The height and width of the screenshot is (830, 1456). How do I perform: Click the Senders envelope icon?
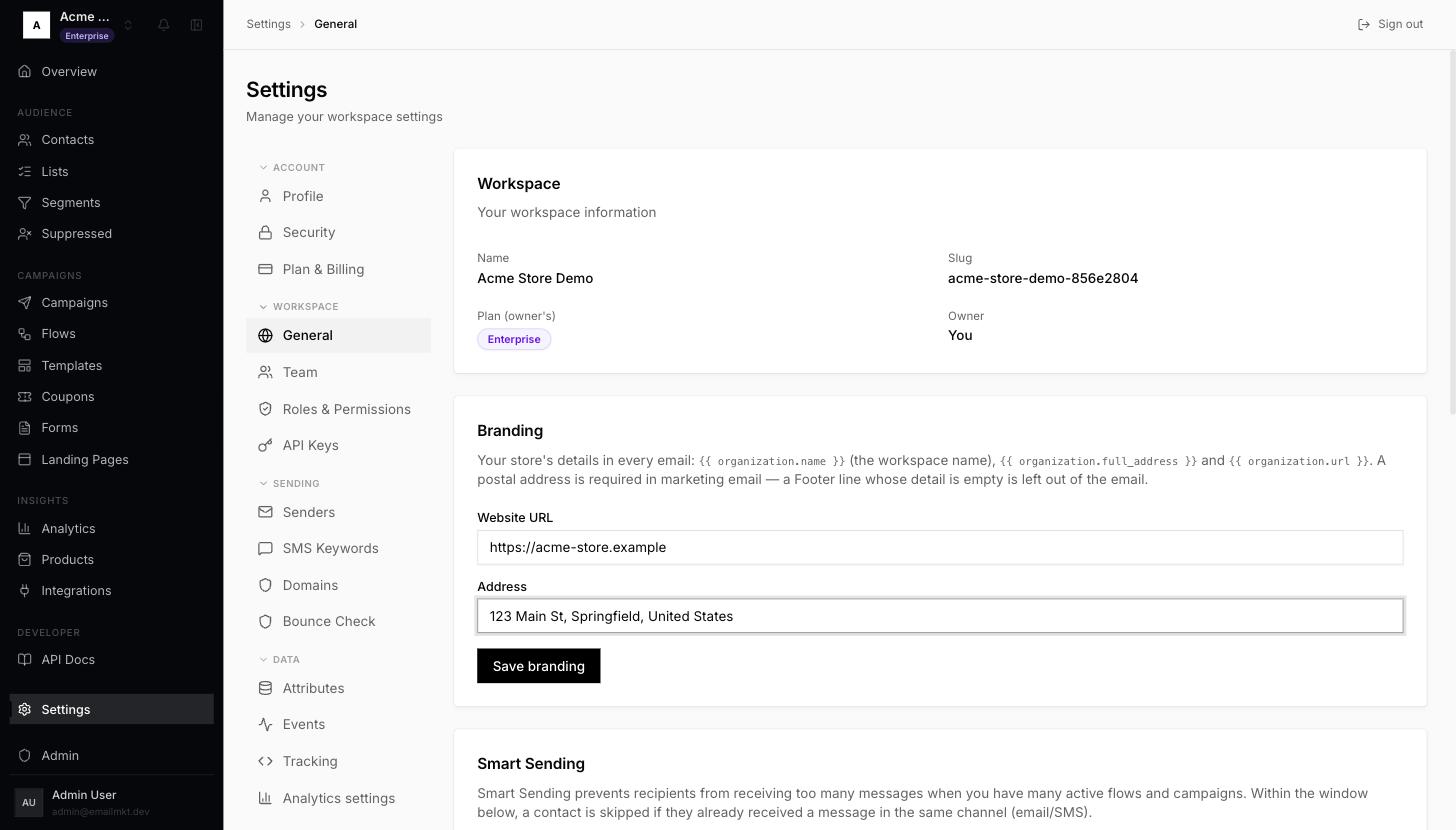(265, 513)
